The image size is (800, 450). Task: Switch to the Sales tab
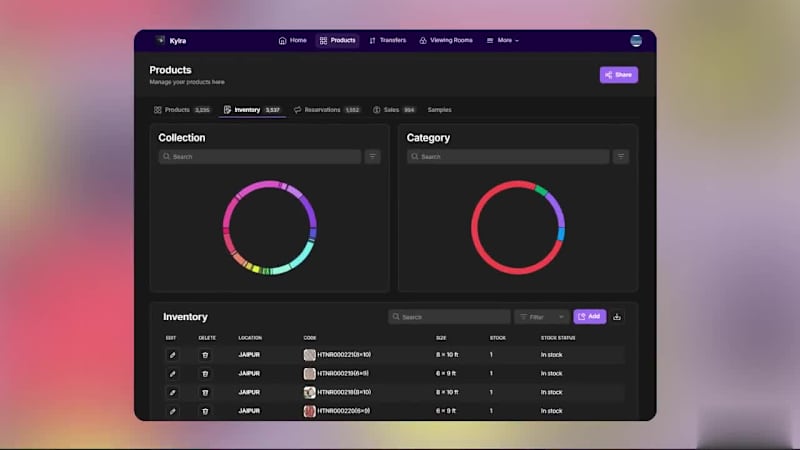[394, 110]
